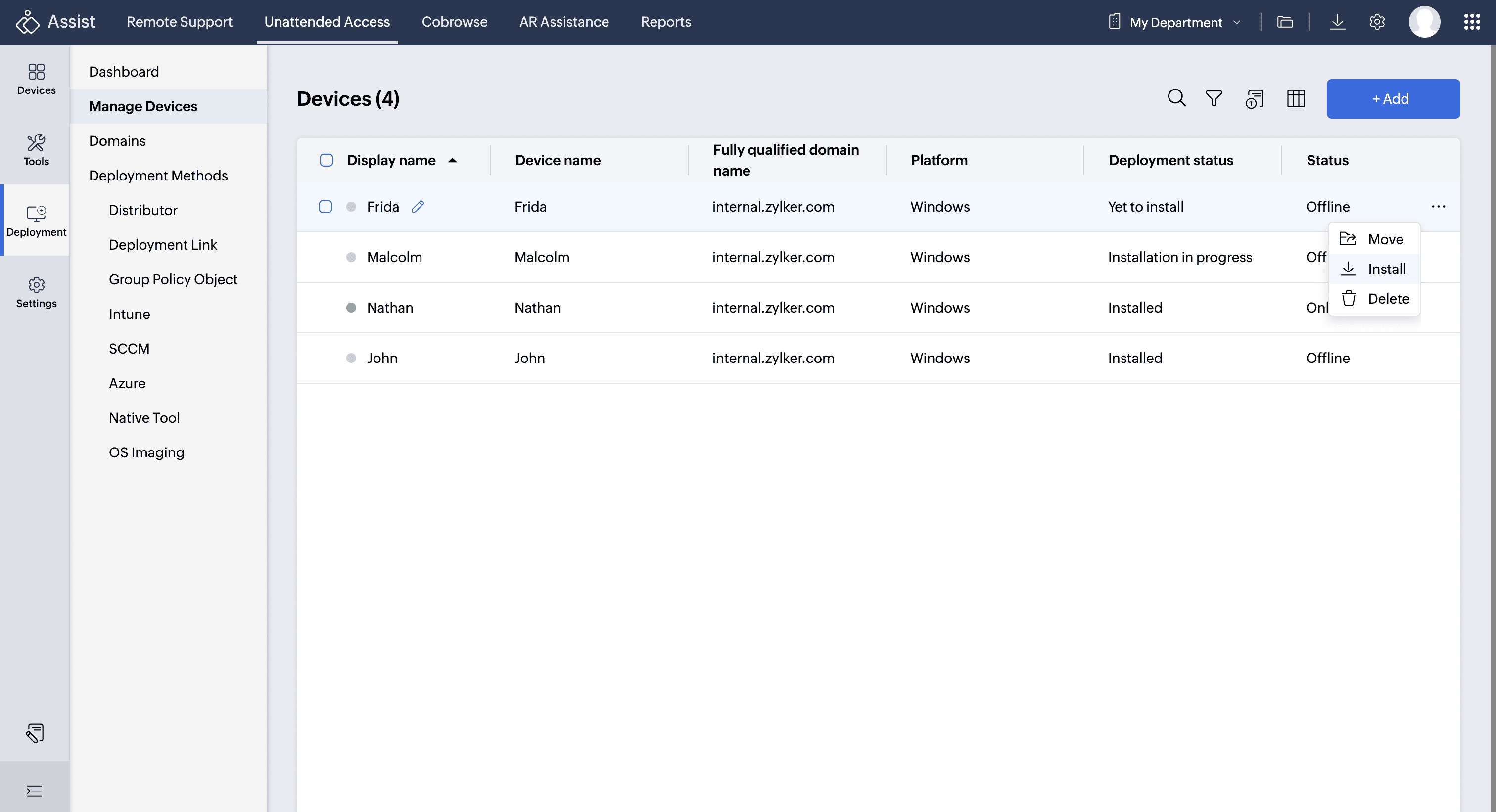The width and height of the screenshot is (1496, 812).
Task: Click the pencil icon next to Frida
Action: tap(418, 207)
